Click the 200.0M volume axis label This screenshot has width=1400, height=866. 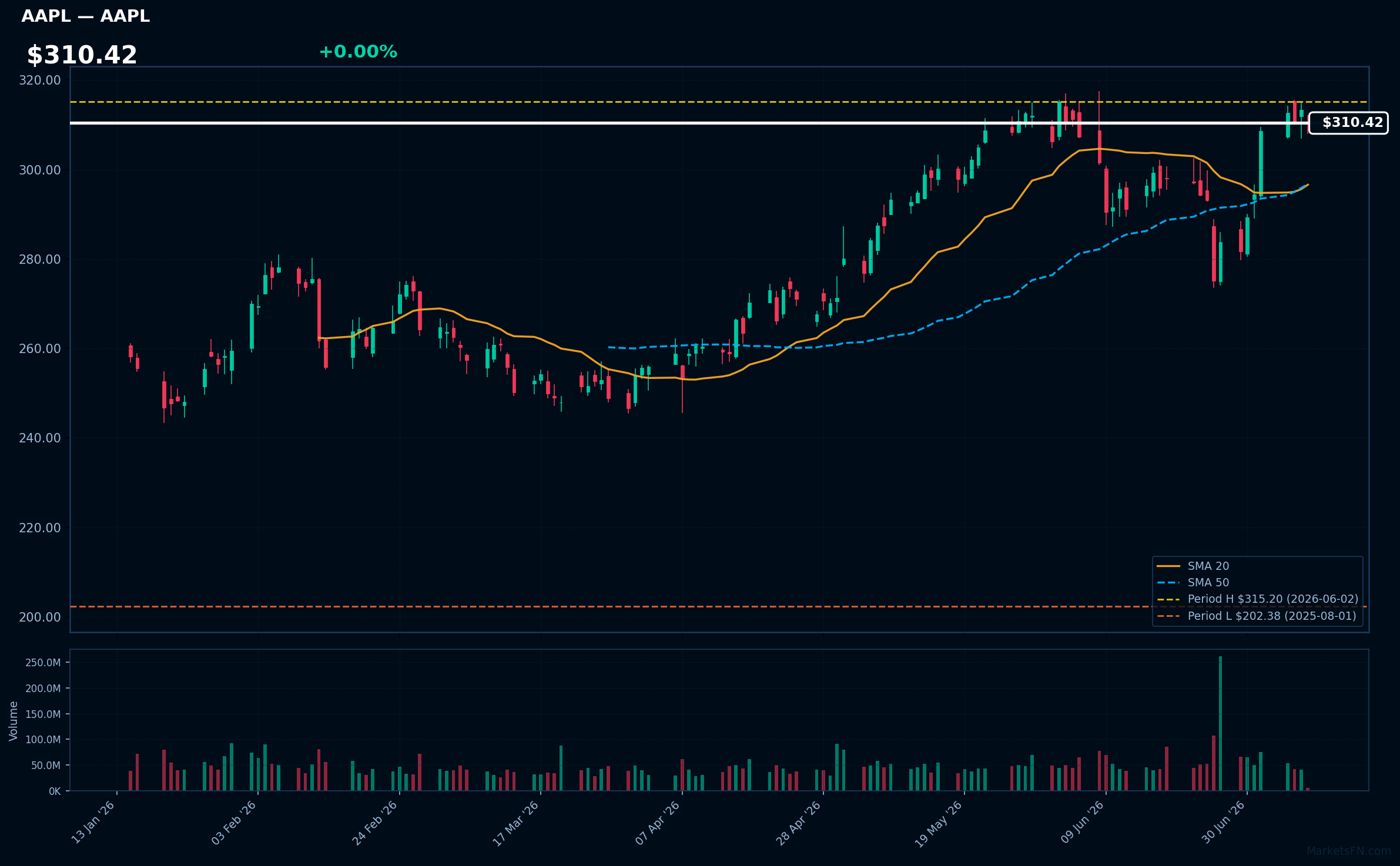point(43,689)
